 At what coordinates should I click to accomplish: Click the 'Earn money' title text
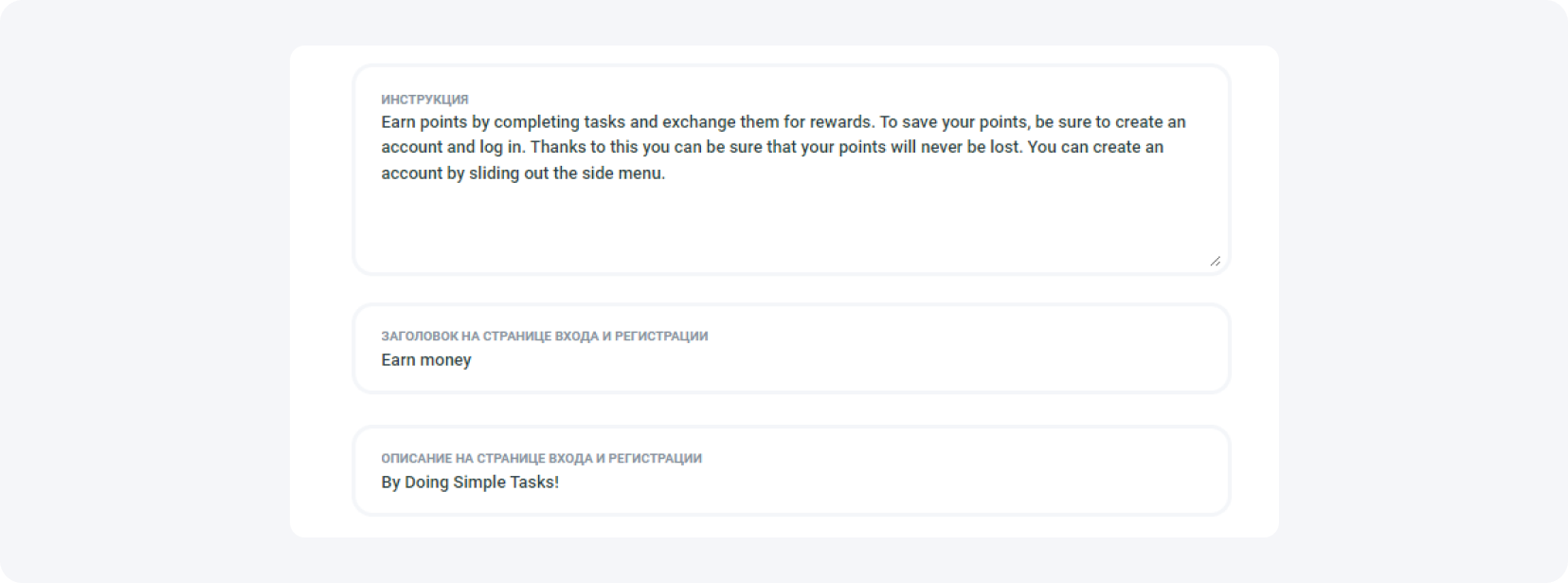tap(426, 360)
